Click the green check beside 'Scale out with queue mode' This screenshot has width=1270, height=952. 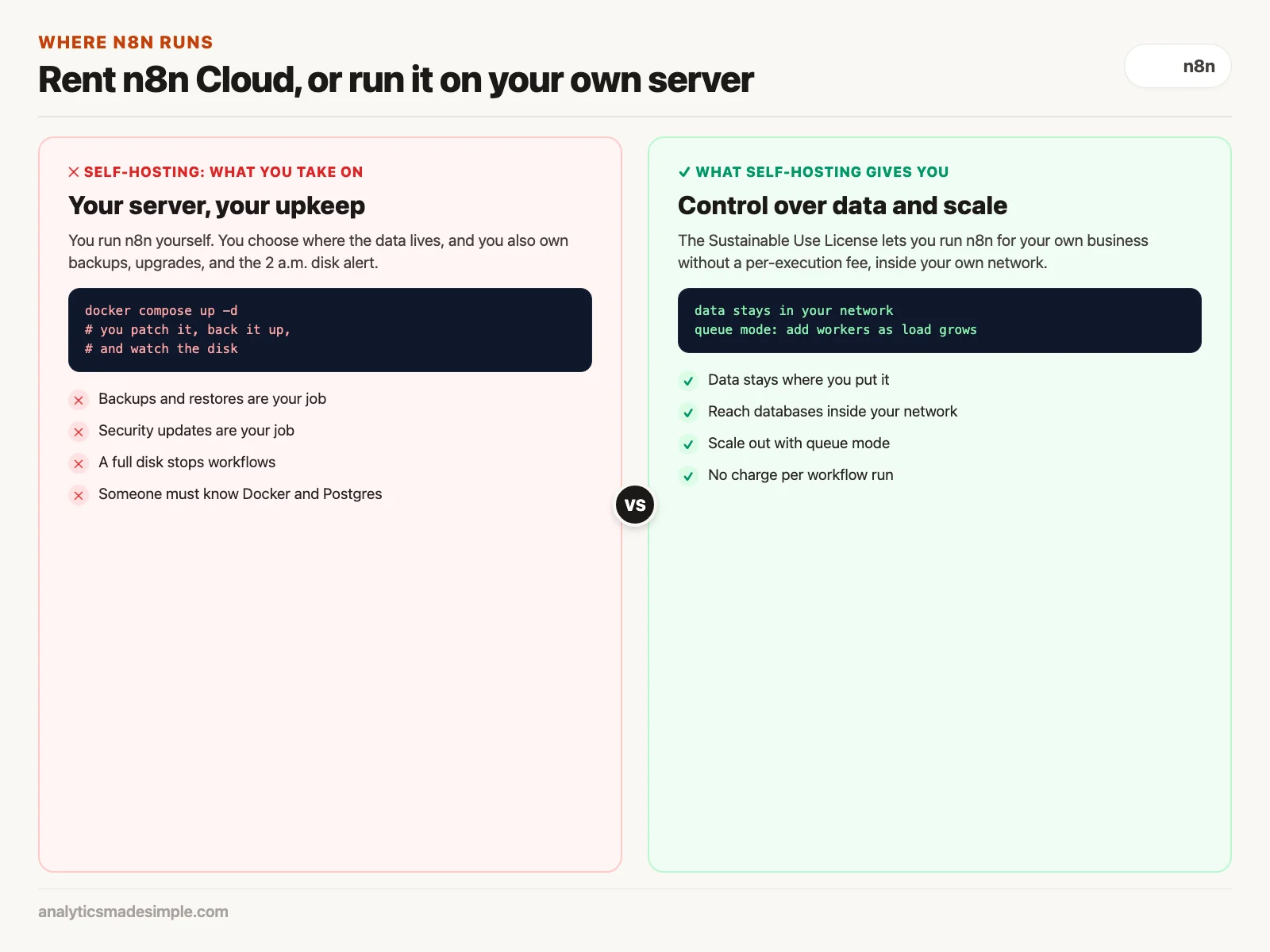[x=688, y=444]
